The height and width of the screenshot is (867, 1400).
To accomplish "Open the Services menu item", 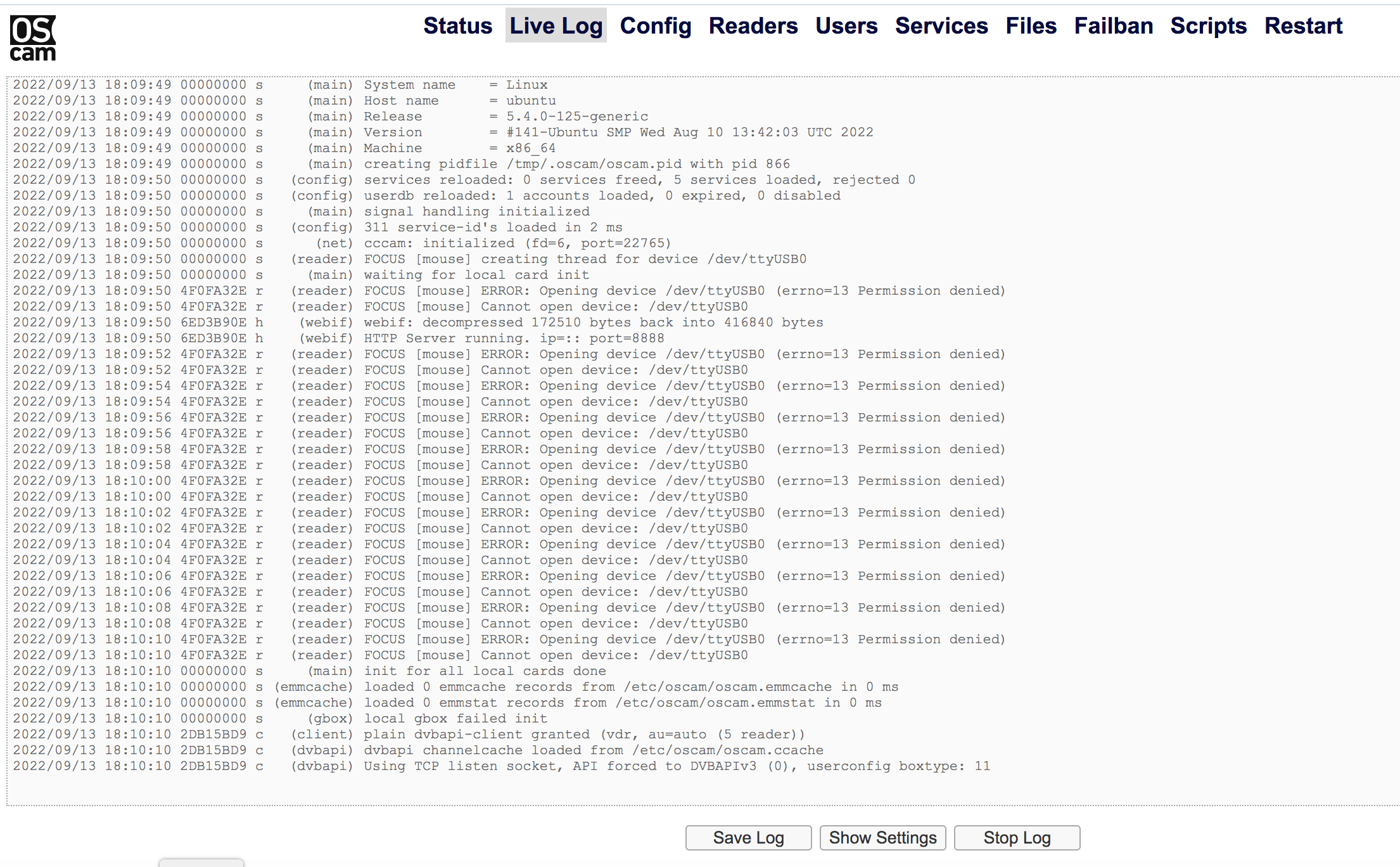I will pyautogui.click(x=941, y=26).
